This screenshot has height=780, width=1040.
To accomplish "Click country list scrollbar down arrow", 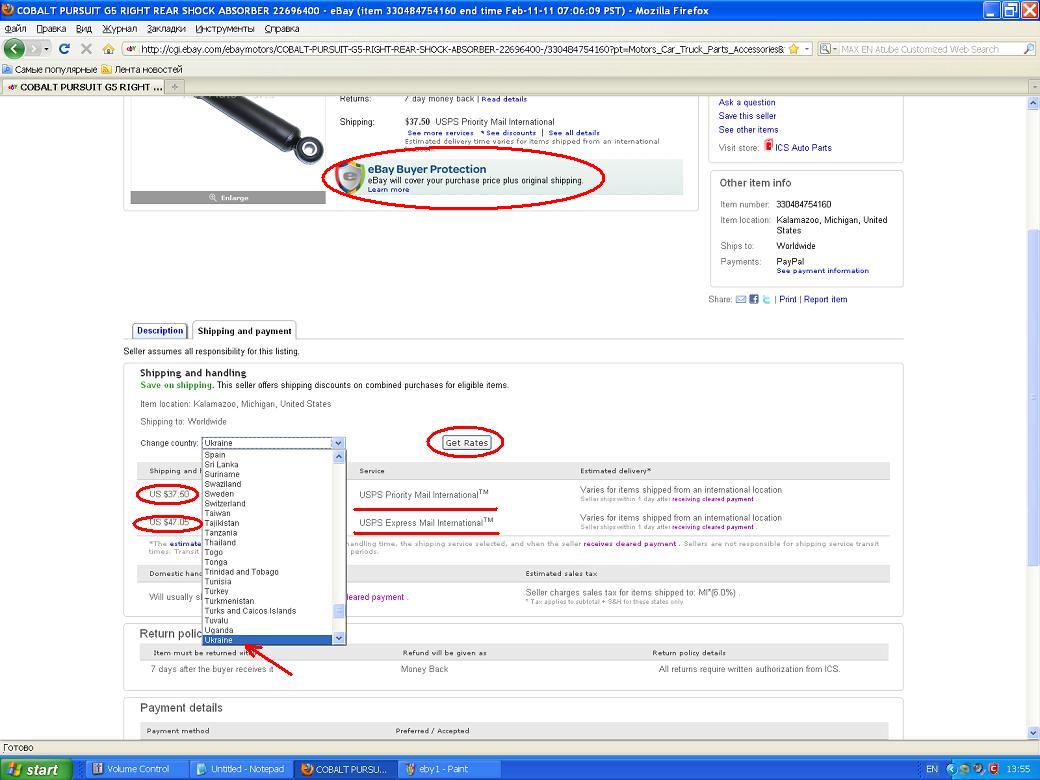I will pos(338,638).
